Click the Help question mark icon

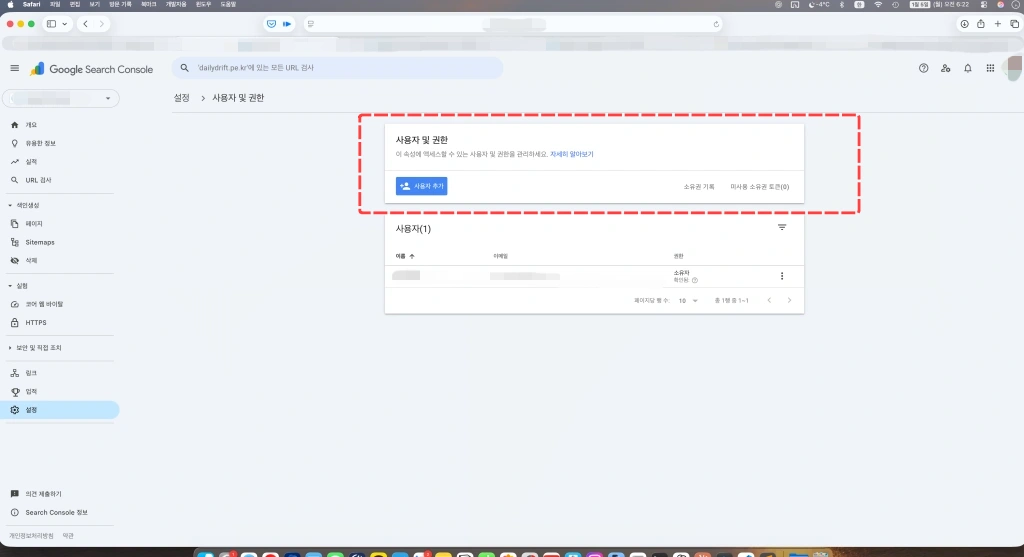click(x=923, y=68)
